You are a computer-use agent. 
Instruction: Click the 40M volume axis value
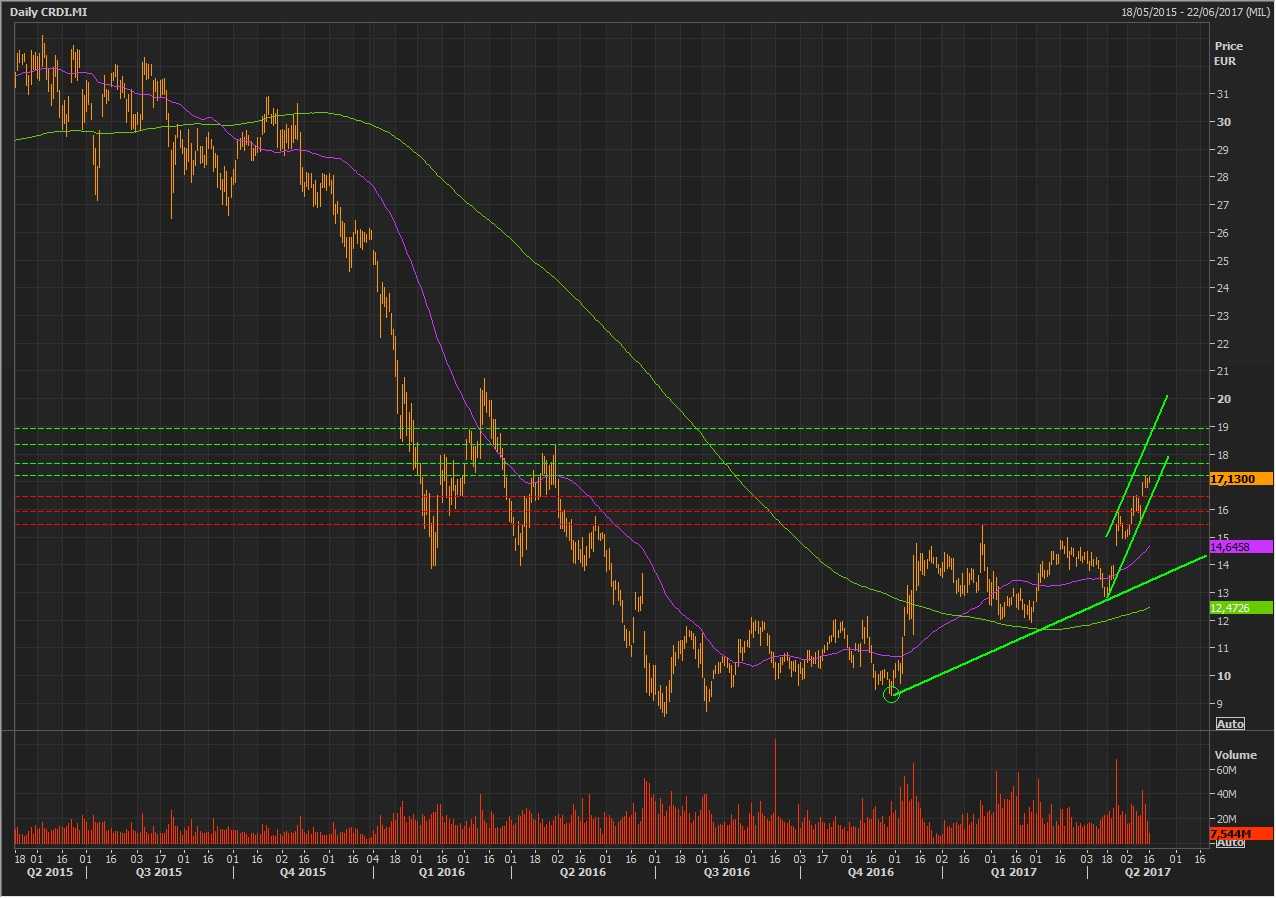point(1226,795)
